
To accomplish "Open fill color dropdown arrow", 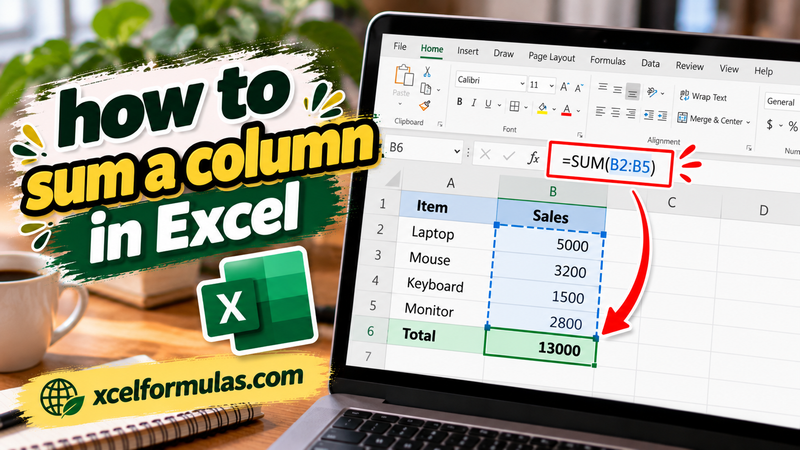I will coord(554,109).
